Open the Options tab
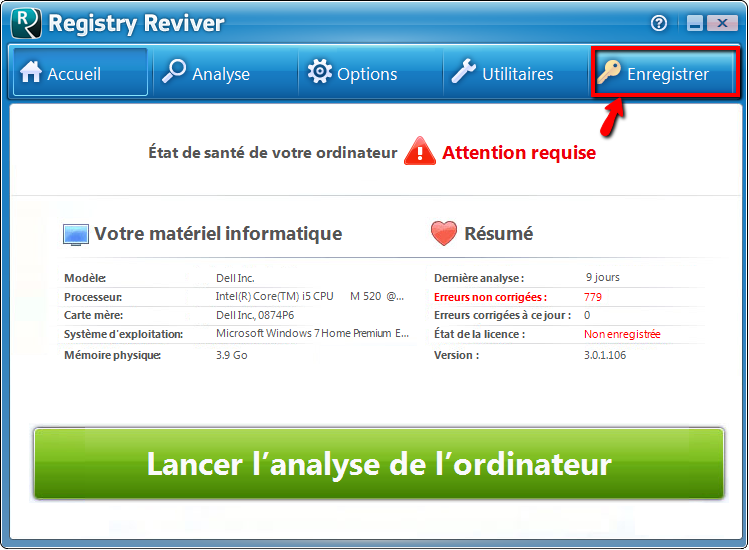749x550 pixels. pos(370,73)
